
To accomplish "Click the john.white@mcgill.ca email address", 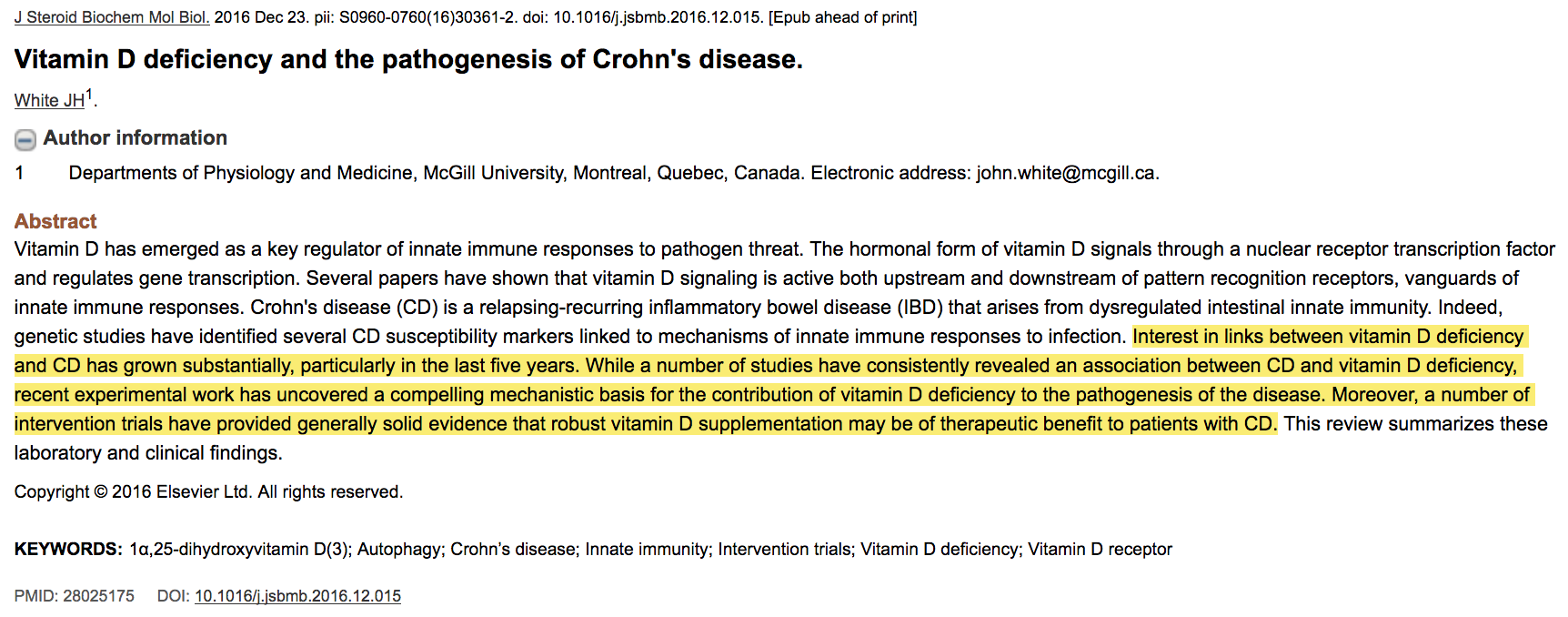I will point(1066,173).
